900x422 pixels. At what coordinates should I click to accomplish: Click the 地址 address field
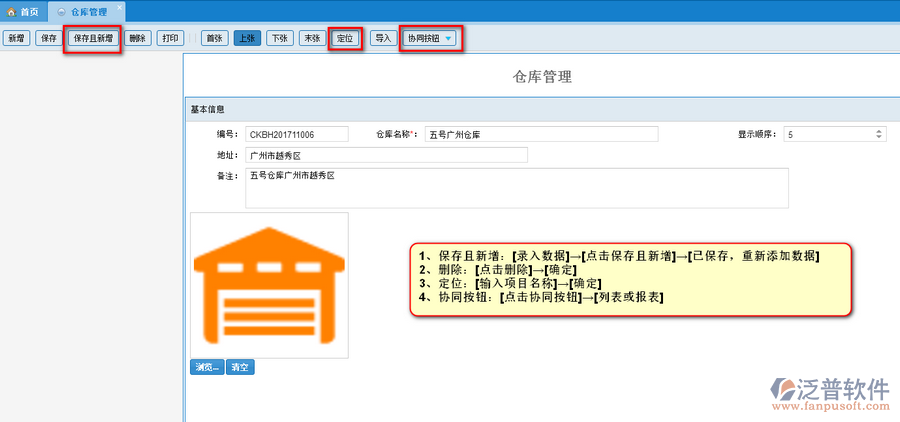(x=385, y=155)
